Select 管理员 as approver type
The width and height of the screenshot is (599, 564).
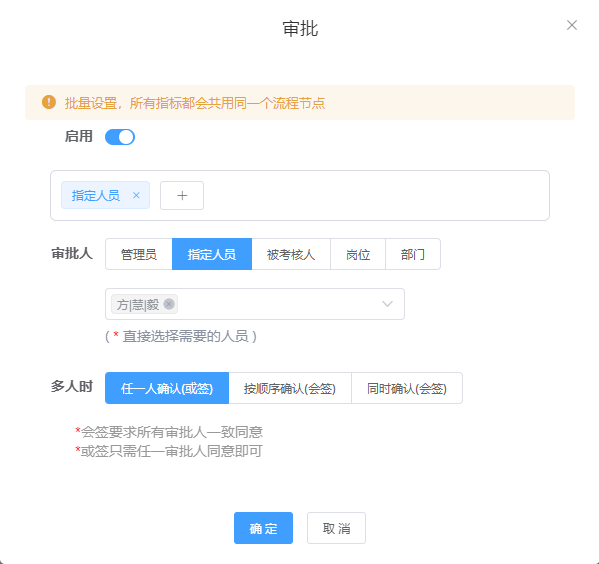[x=139, y=254]
